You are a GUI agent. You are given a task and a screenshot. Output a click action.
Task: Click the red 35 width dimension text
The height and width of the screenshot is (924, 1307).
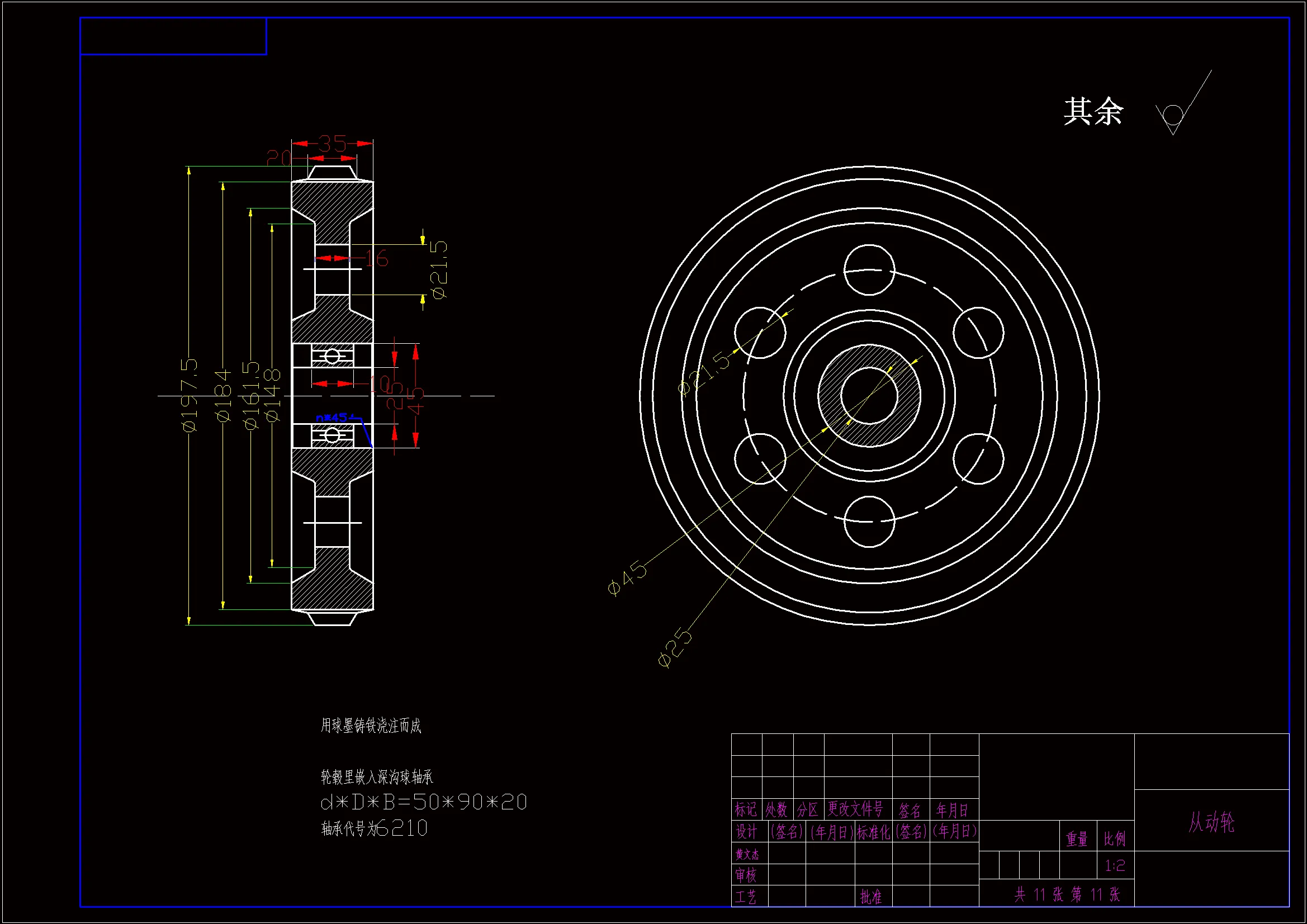333,144
